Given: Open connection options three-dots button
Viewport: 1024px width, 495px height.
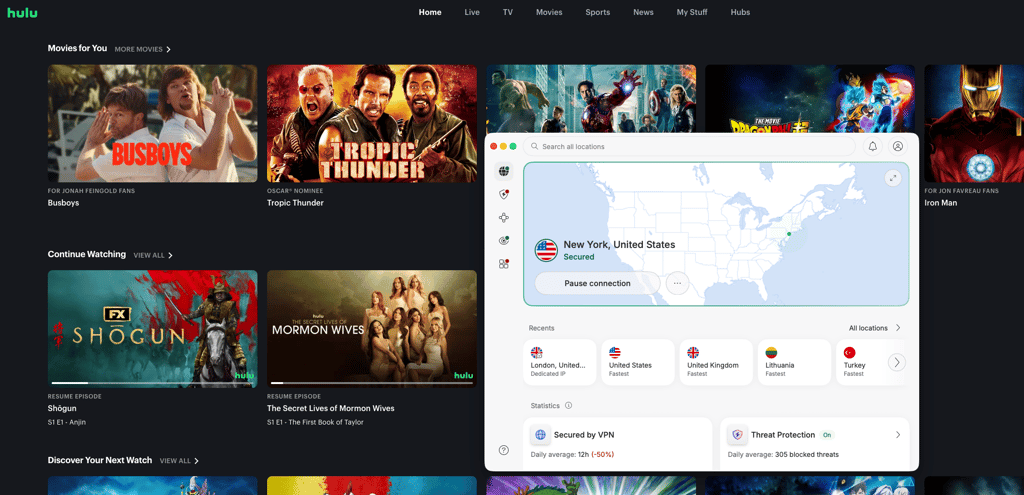Looking at the screenshot, I should [677, 283].
